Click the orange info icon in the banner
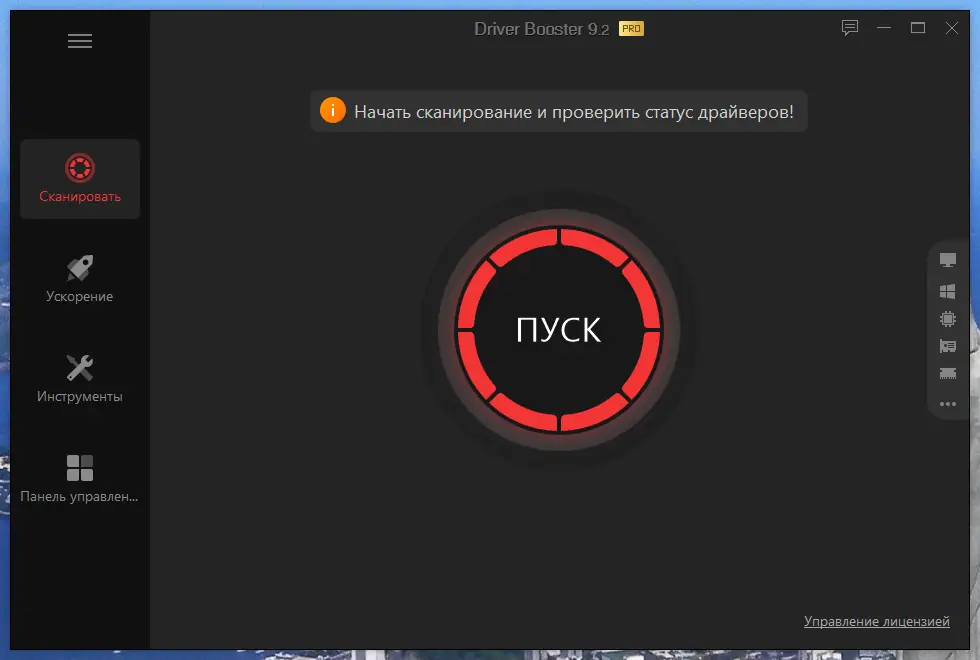980x660 pixels. (332, 111)
